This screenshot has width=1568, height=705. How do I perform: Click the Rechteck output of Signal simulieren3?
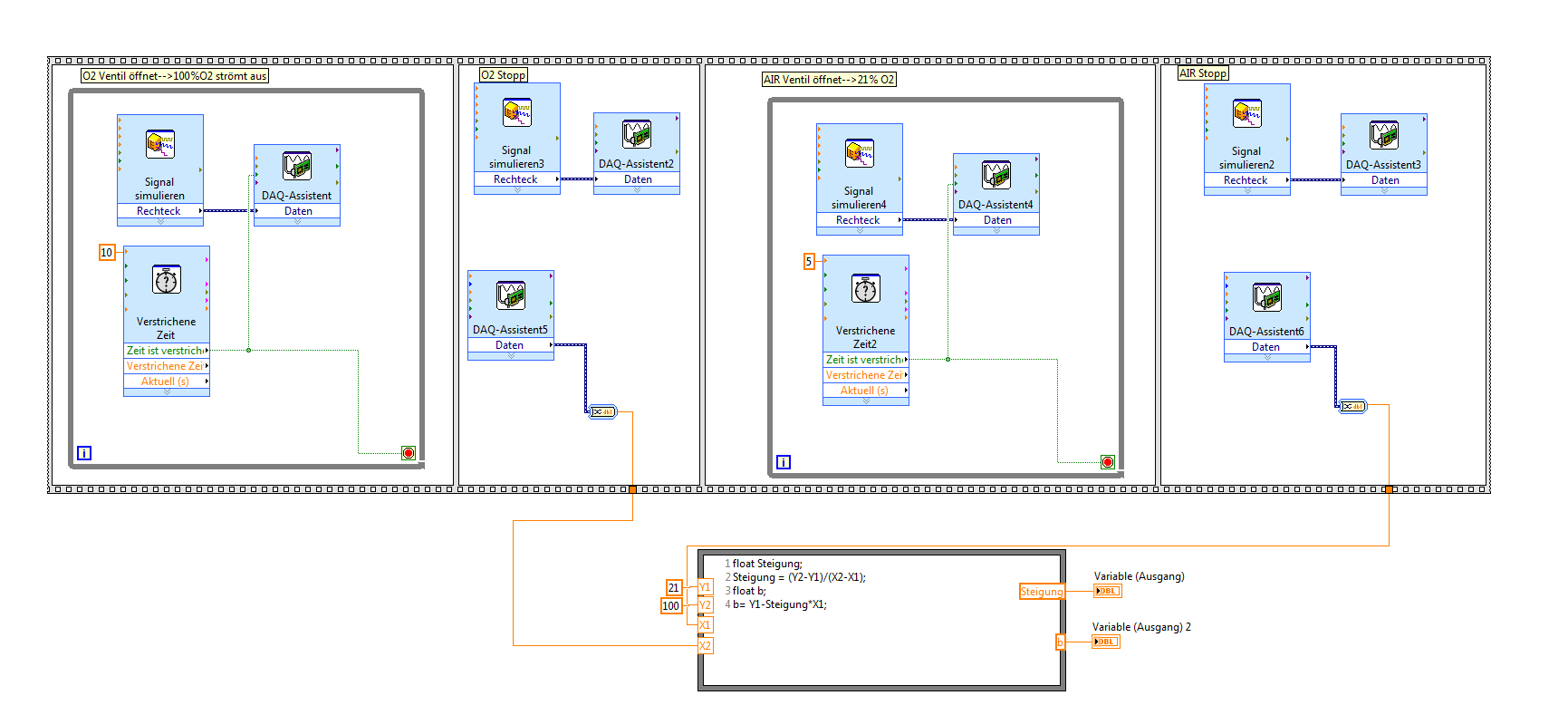[x=517, y=179]
